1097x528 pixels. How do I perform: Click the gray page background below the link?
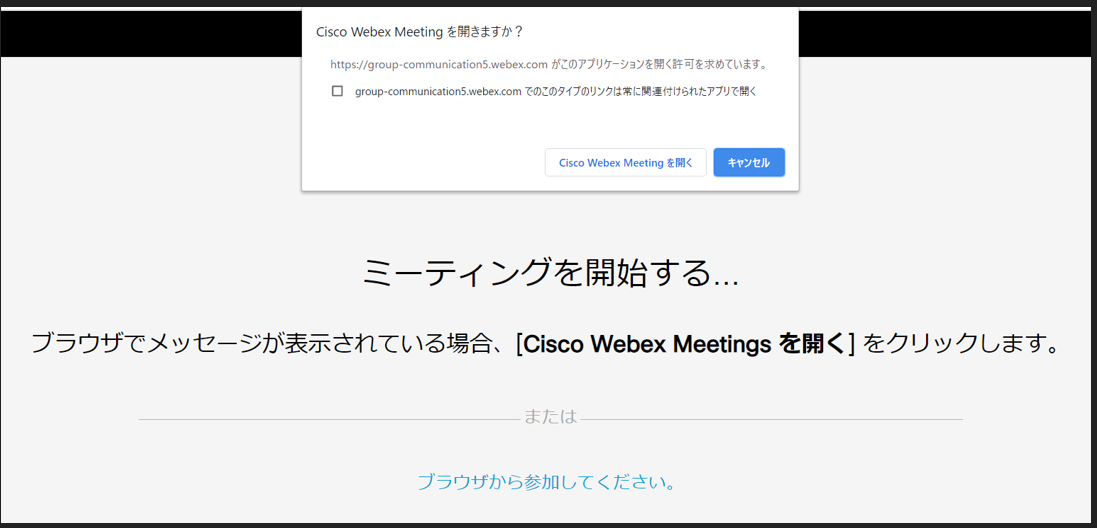548,509
